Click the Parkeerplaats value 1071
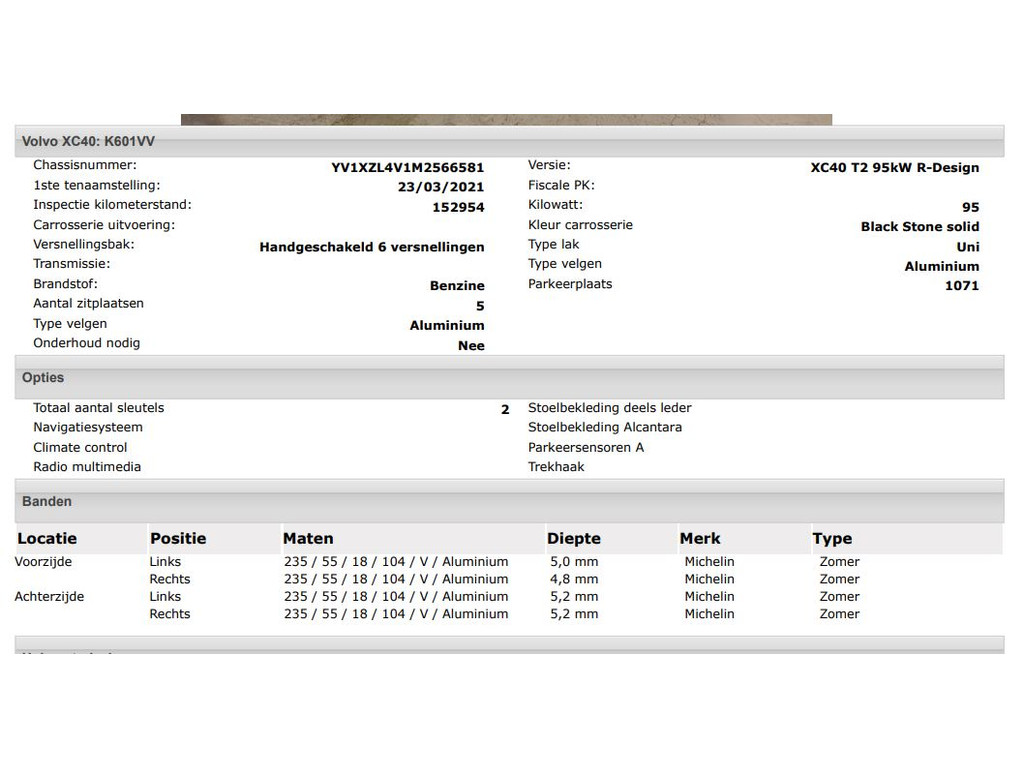 962,286
